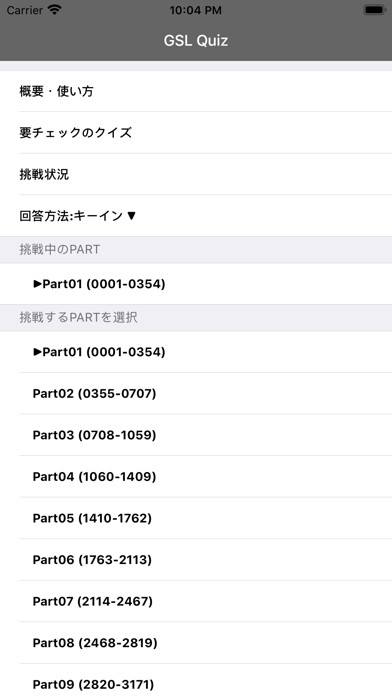Select Part03 (0708-1059)
The image size is (392, 696).
click(x=196, y=435)
